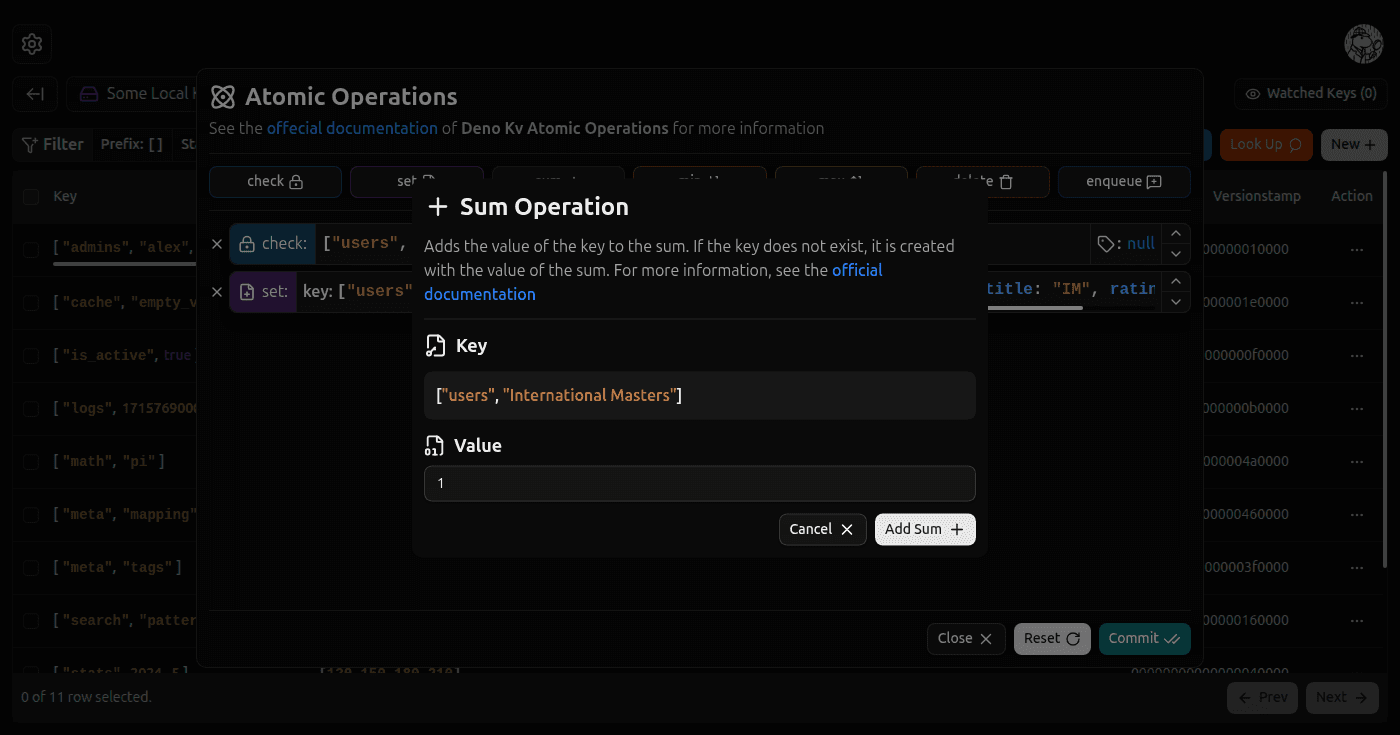Select the "search" row checkbox

pyautogui.click(x=31, y=620)
